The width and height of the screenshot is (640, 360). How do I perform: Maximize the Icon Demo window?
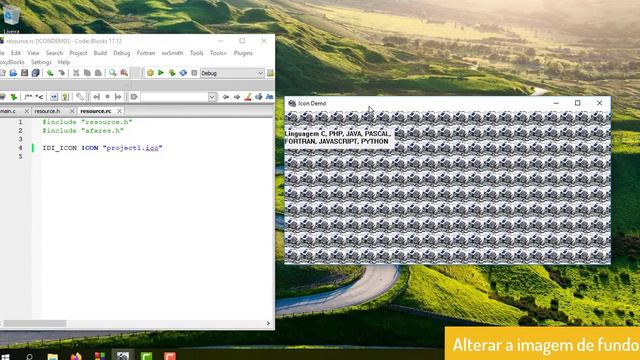[578, 103]
